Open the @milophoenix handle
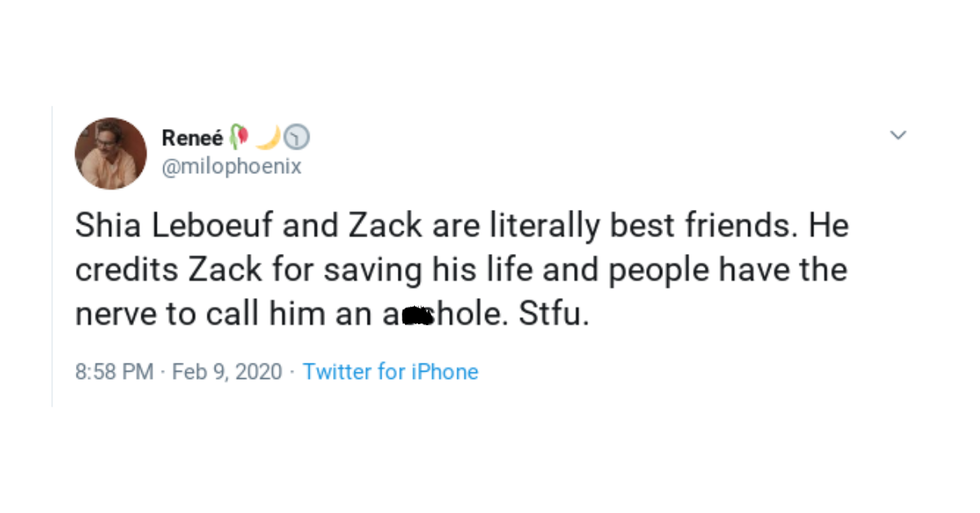The image size is (980, 513). [x=231, y=166]
